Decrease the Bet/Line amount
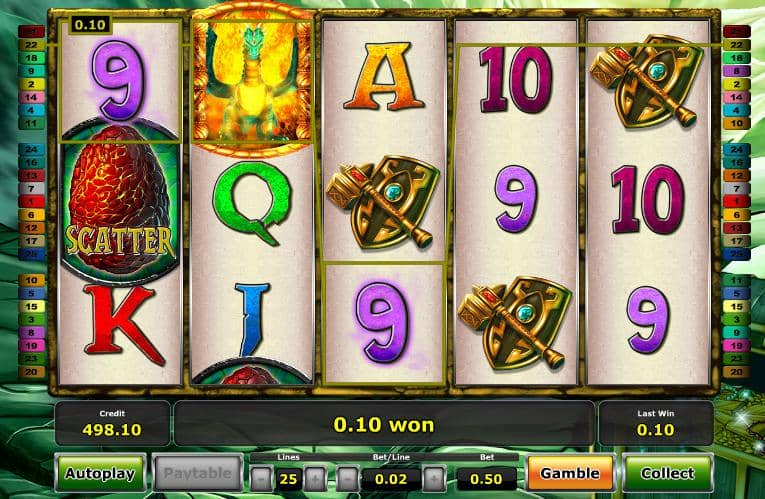Viewport: 765px width, 499px height. (347, 479)
